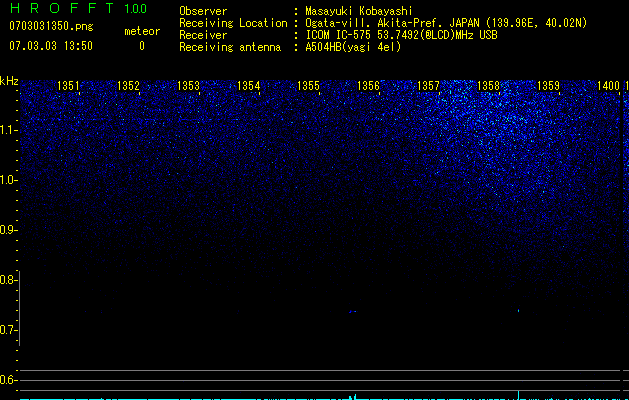Viewport: 629px width, 400px height.
Task: Select the file name 0703031350.png
Action: [x=51, y=27]
